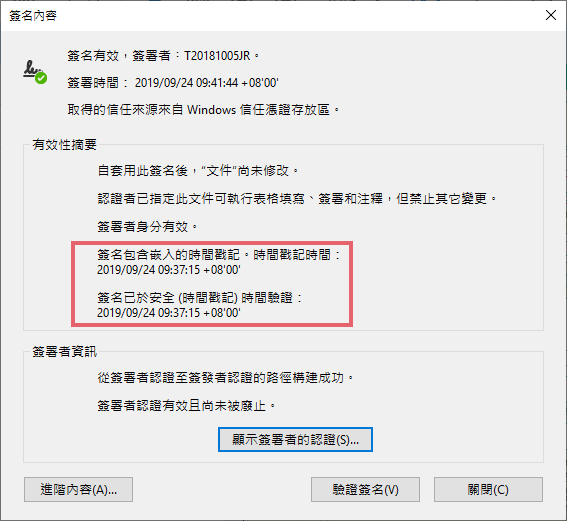This screenshot has width=568, height=522.
Task: Click the signer name T20181005JR line
Action: click(x=163, y=56)
